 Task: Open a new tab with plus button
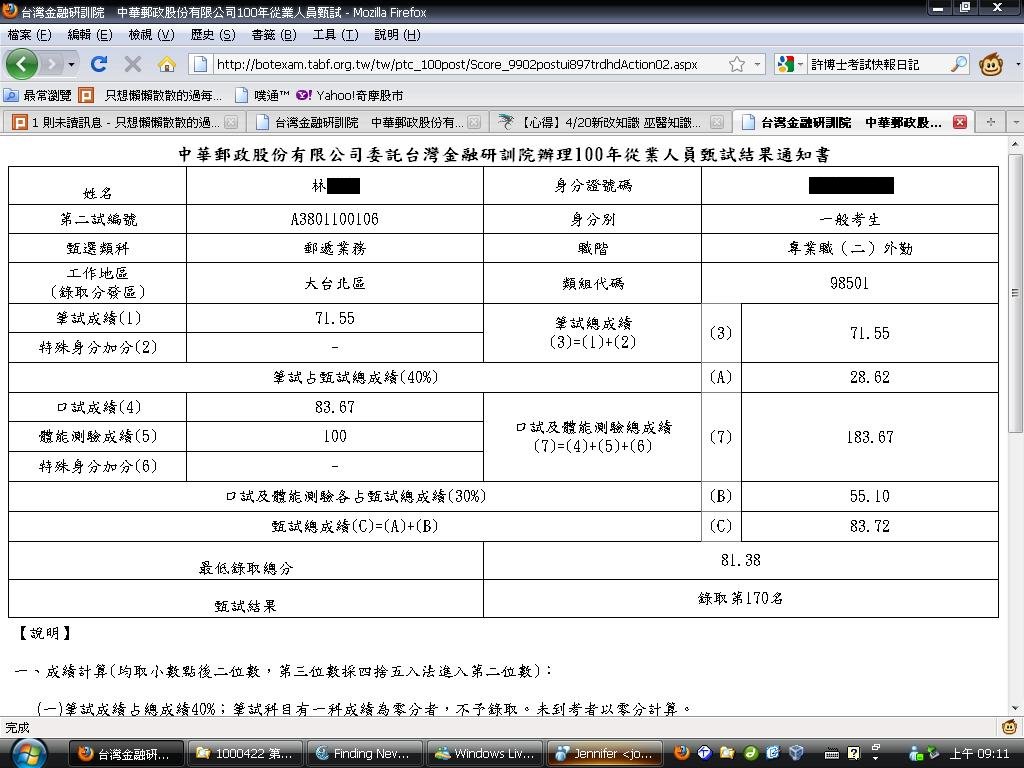pos(991,122)
